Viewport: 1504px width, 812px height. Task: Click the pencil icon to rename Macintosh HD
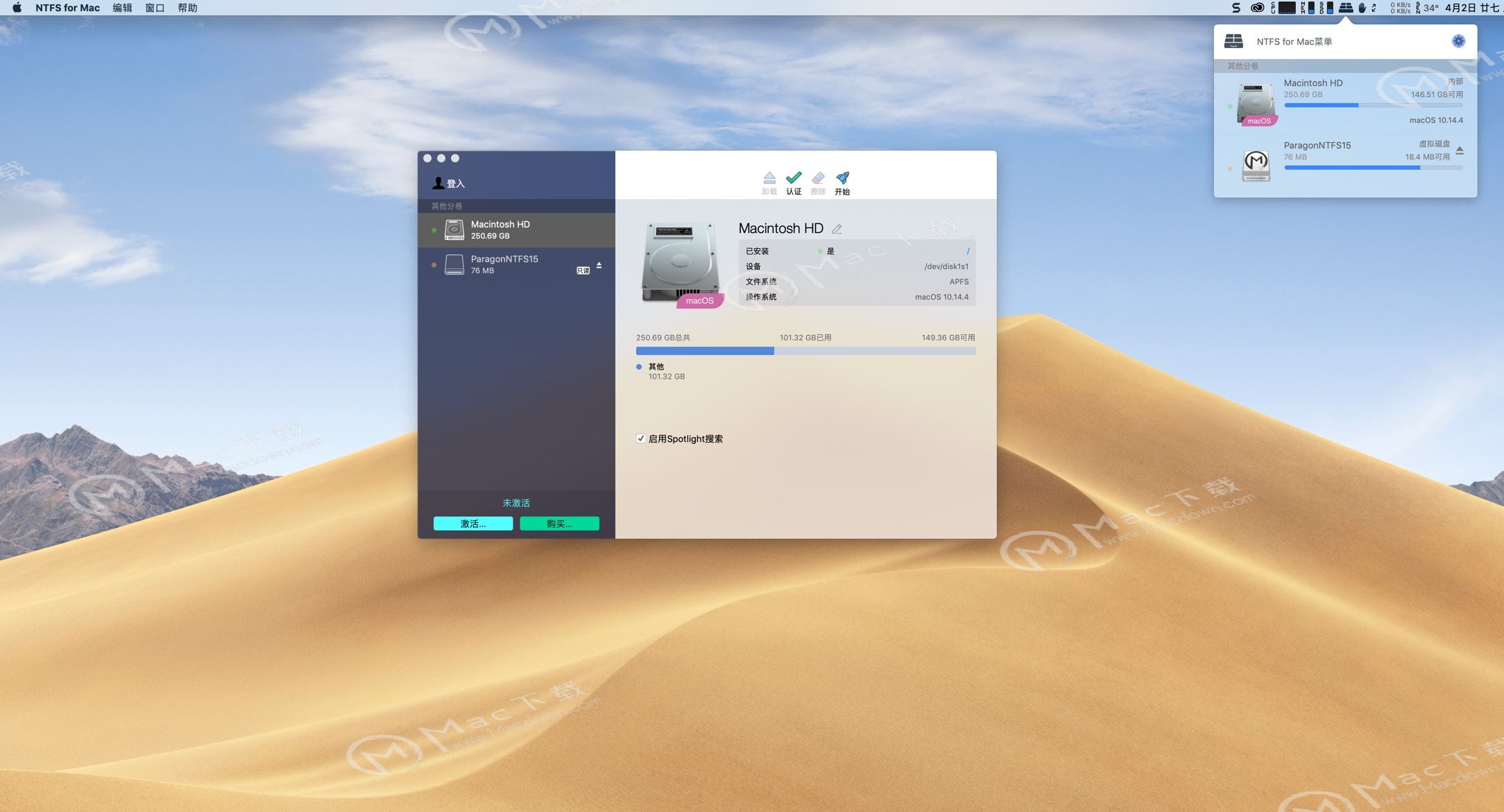837,229
